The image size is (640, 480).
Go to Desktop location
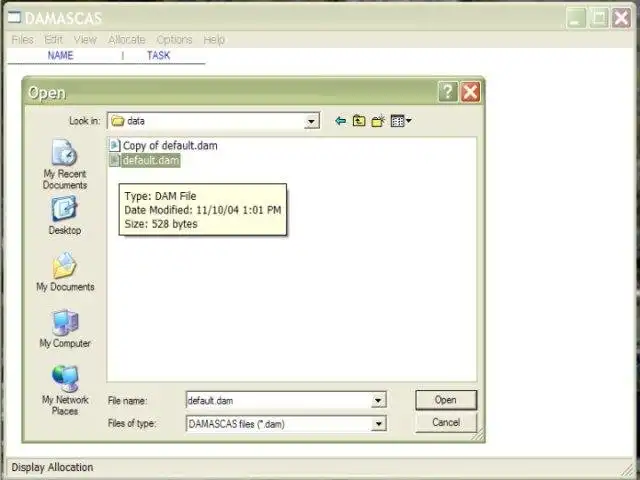[64, 216]
